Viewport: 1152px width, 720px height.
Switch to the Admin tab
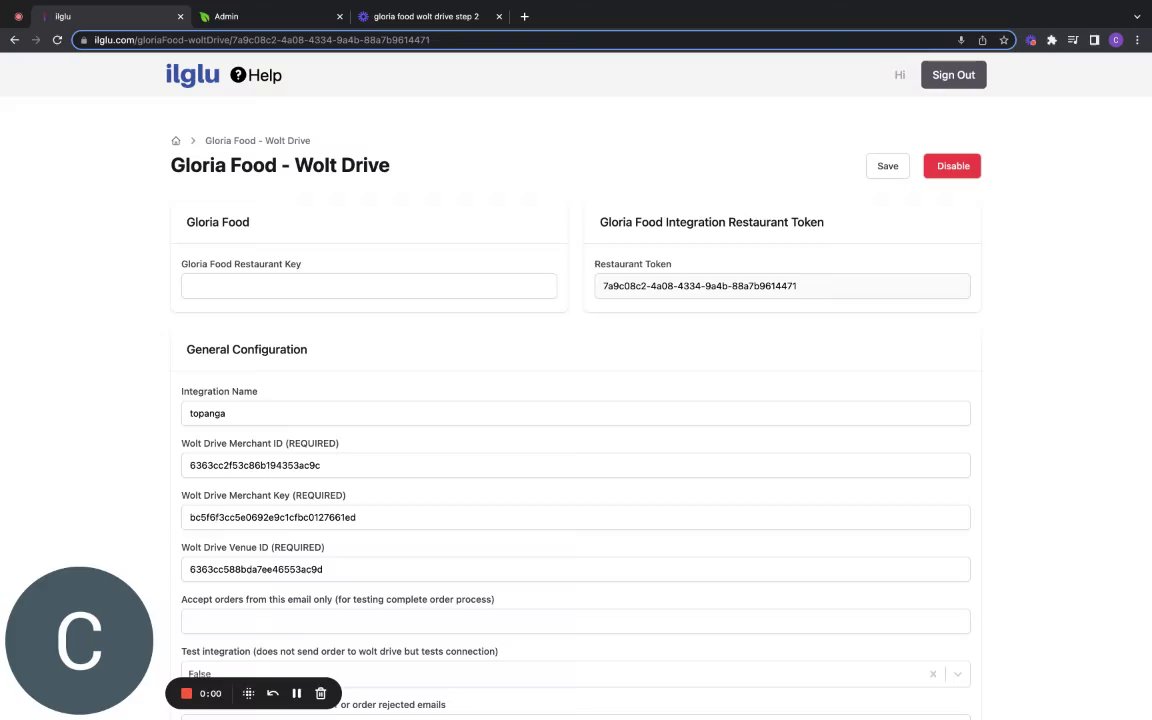tap(270, 16)
